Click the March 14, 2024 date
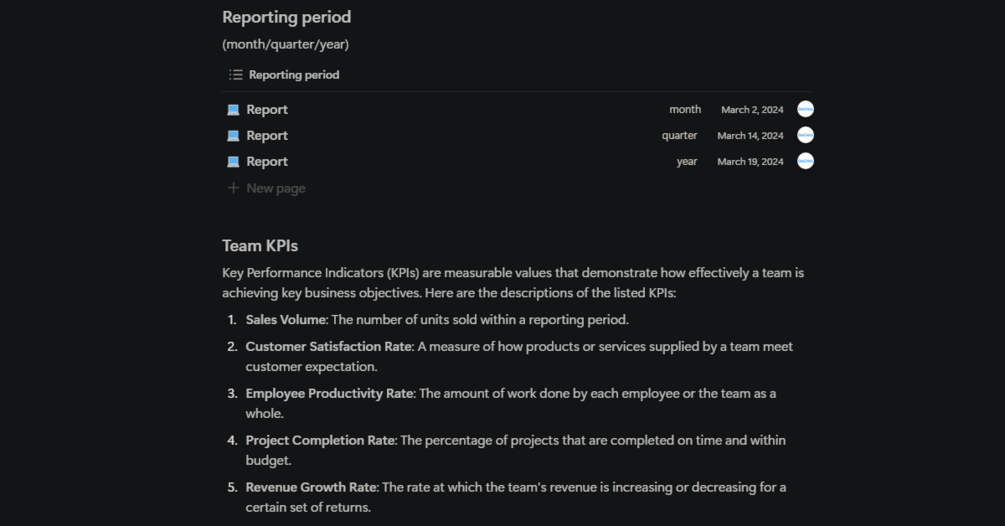The height and width of the screenshot is (526, 1005). (750, 136)
